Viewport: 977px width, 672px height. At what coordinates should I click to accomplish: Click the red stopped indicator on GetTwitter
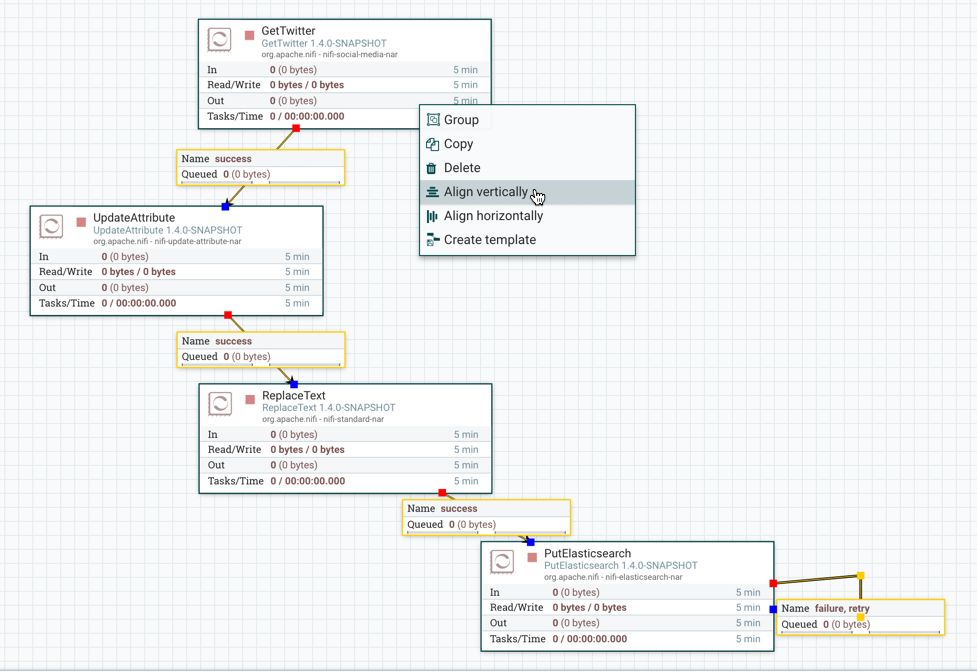pyautogui.click(x=250, y=36)
